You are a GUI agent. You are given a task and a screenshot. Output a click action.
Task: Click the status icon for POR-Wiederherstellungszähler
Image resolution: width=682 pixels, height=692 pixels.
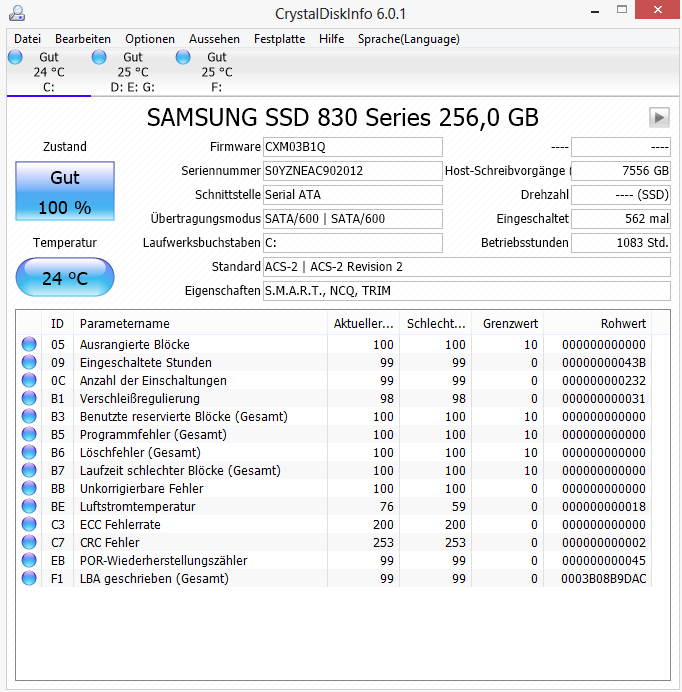[x=29, y=560]
